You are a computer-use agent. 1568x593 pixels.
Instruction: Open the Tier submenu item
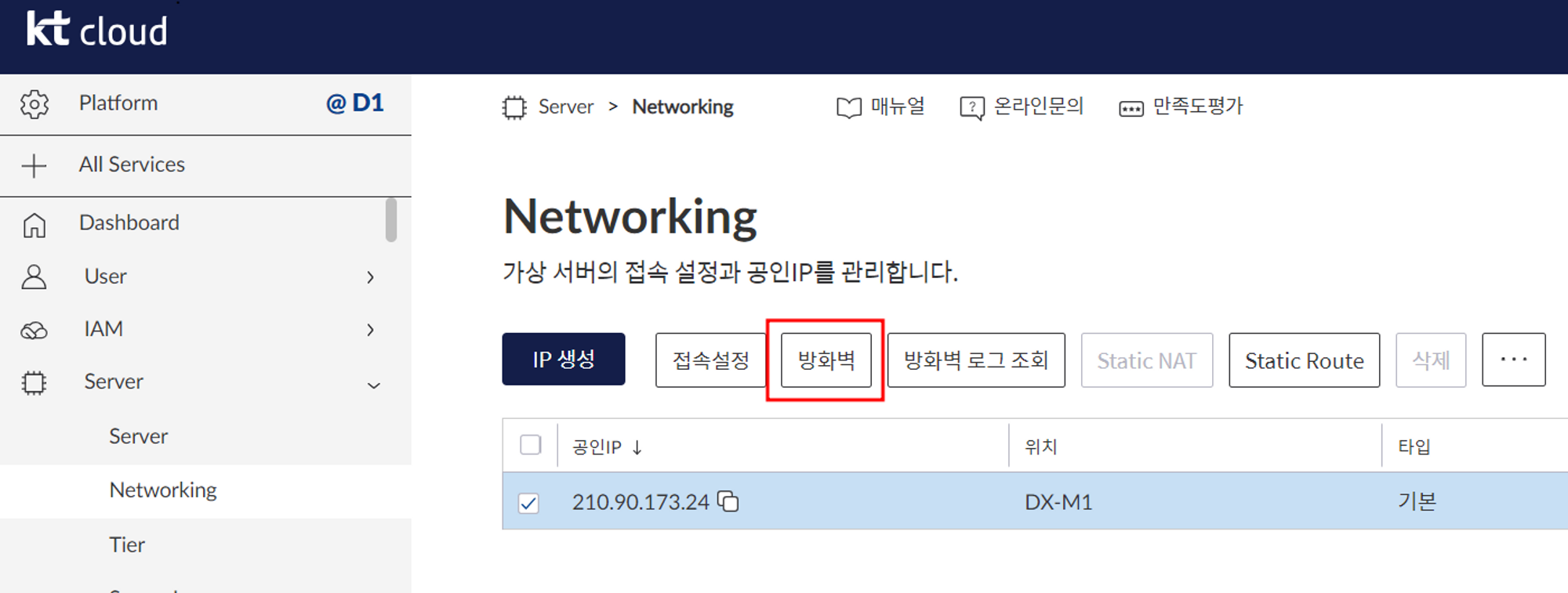127,544
